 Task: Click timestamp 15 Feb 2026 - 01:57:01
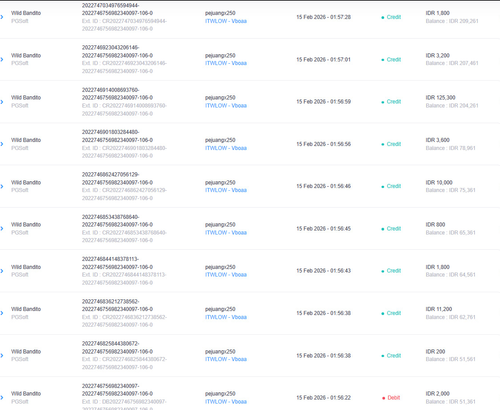click(x=323, y=59)
